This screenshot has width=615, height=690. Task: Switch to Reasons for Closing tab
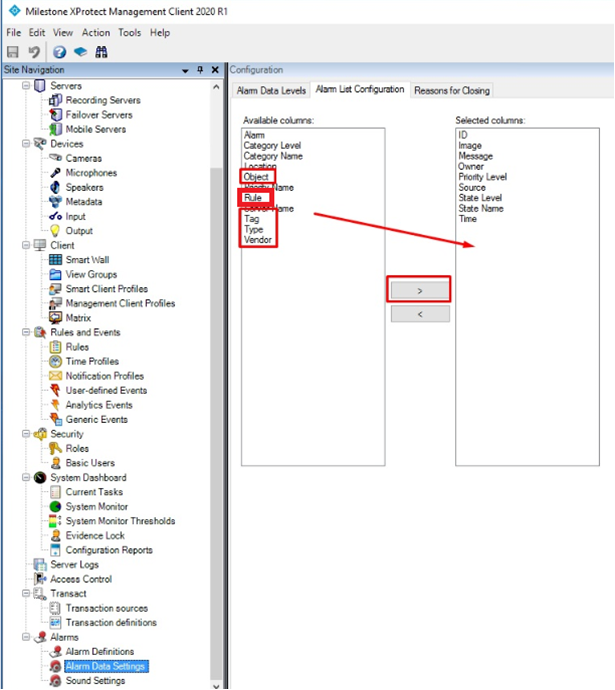pos(452,91)
